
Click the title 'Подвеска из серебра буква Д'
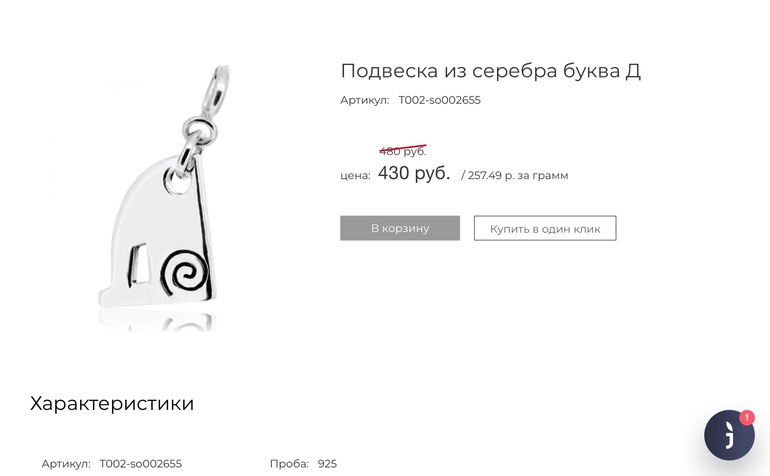point(491,71)
